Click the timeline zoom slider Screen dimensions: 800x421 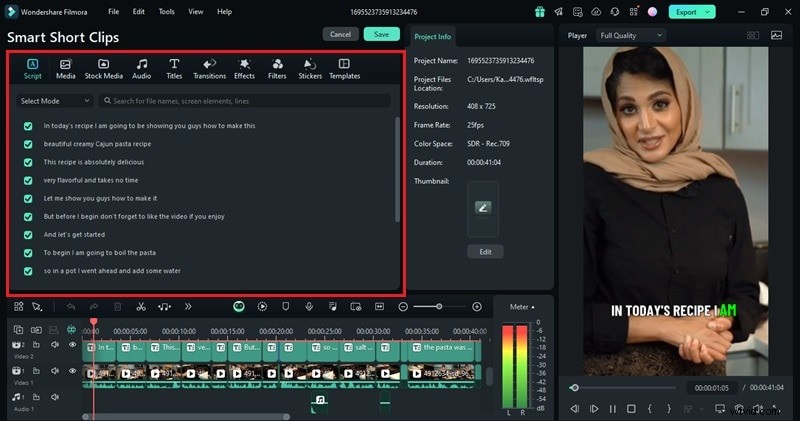coord(439,307)
